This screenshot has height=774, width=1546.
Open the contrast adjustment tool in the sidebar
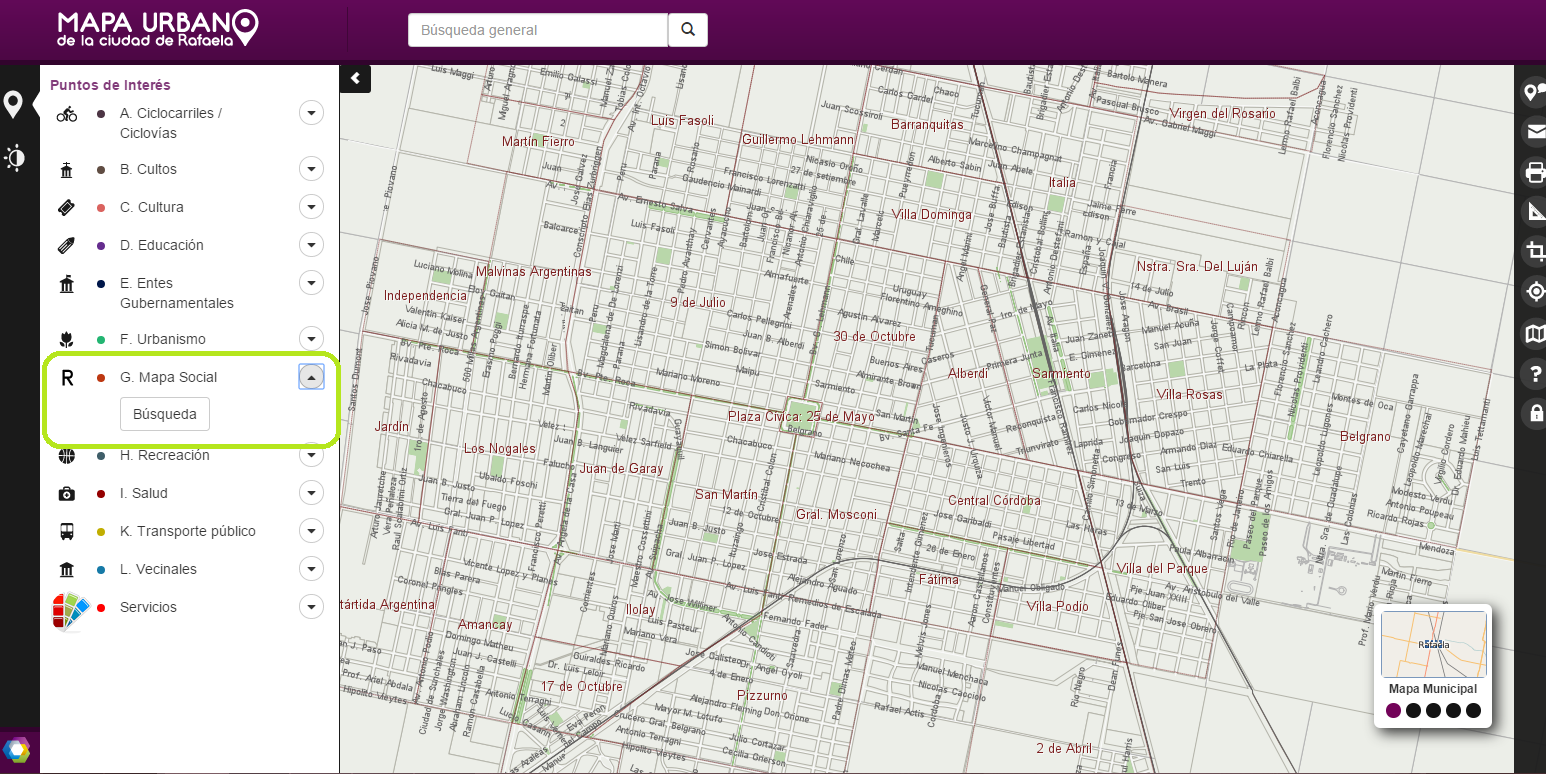click(x=15, y=157)
